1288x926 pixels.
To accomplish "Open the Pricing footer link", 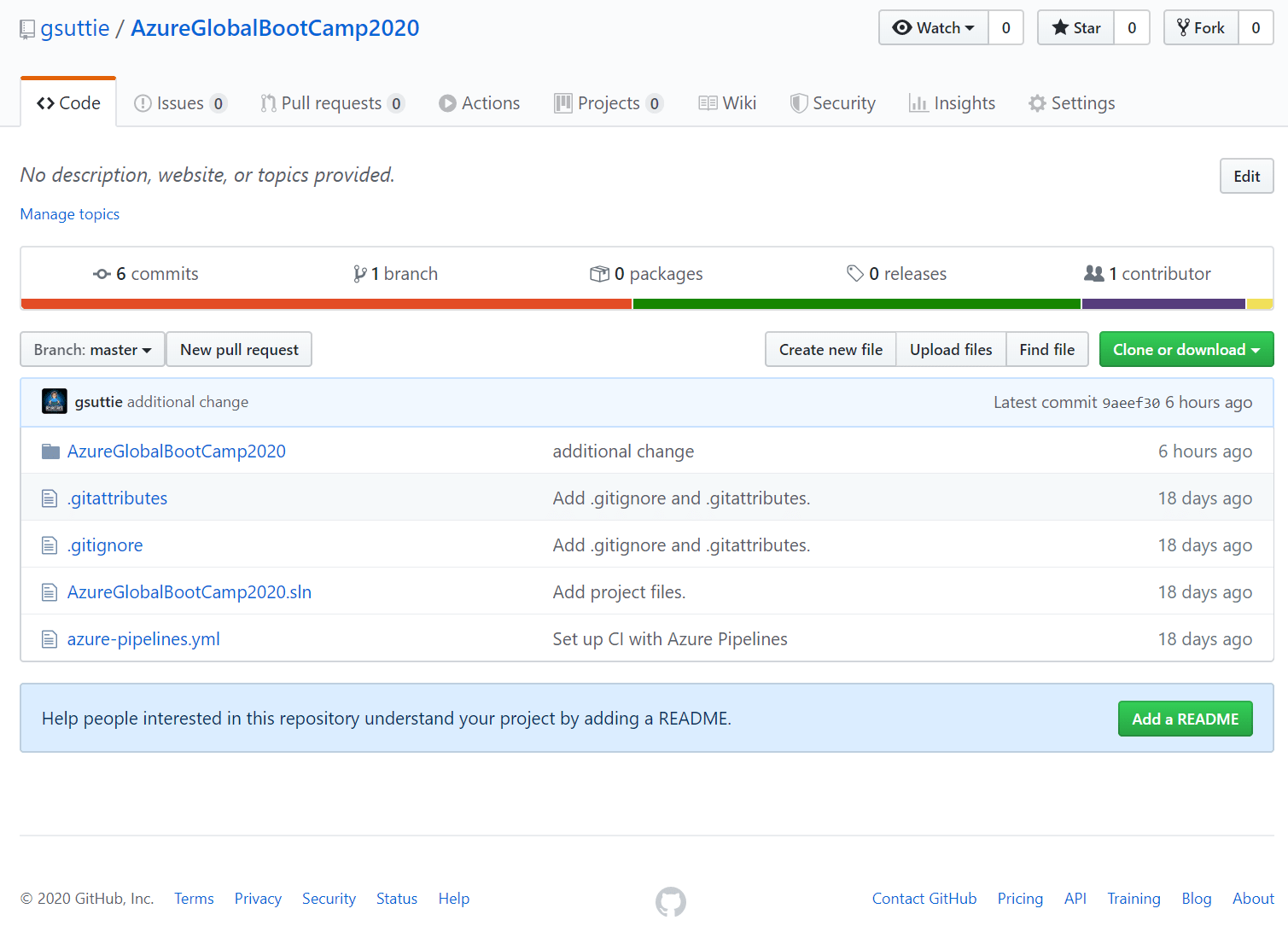I will [x=1020, y=899].
